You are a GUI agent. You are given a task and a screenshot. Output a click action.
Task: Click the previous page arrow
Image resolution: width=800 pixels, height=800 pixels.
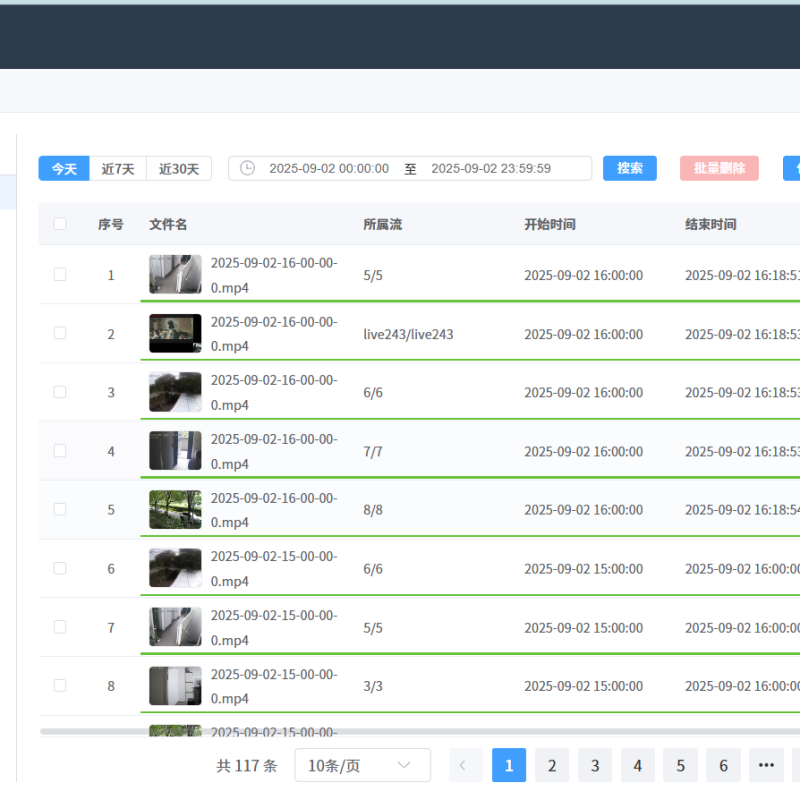point(463,765)
